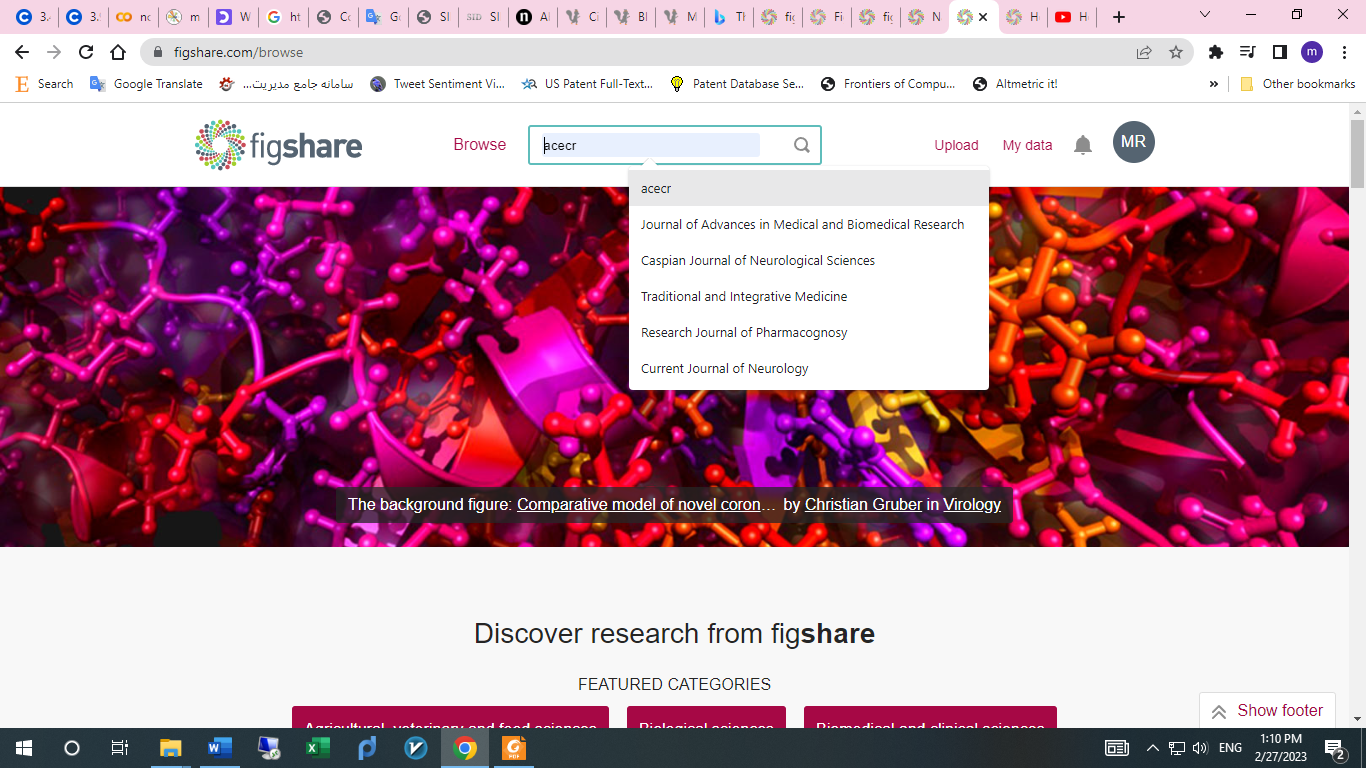Viewport: 1366px width, 768px height.
Task: Click the volume icon in the system tray
Action: [x=1200, y=748]
